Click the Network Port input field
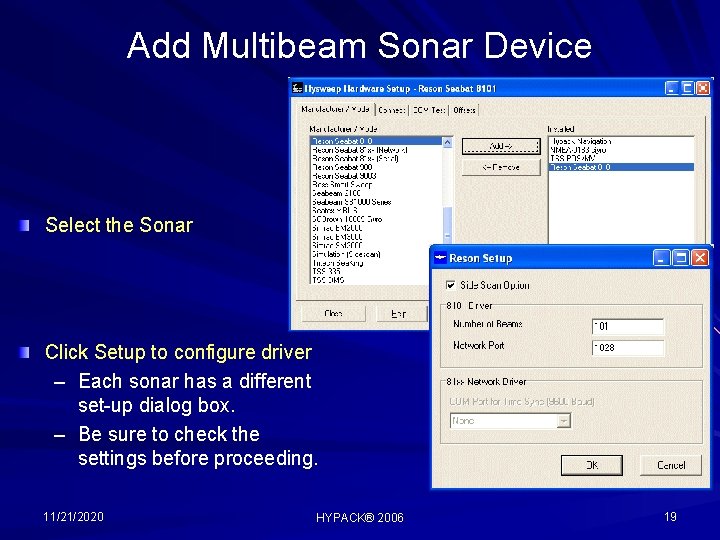The width and height of the screenshot is (720, 540). coord(628,348)
